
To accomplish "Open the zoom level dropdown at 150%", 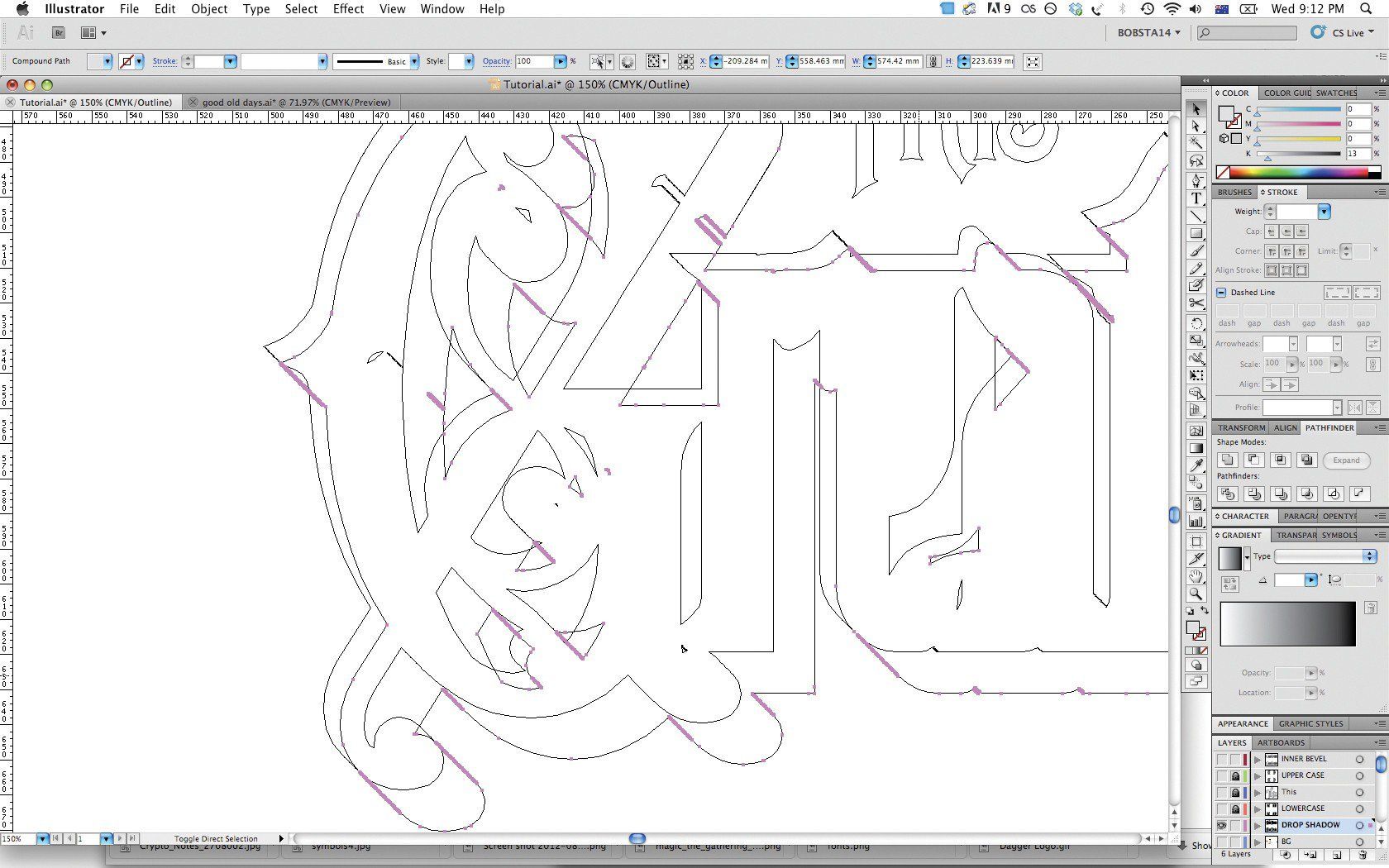I will (x=42, y=838).
